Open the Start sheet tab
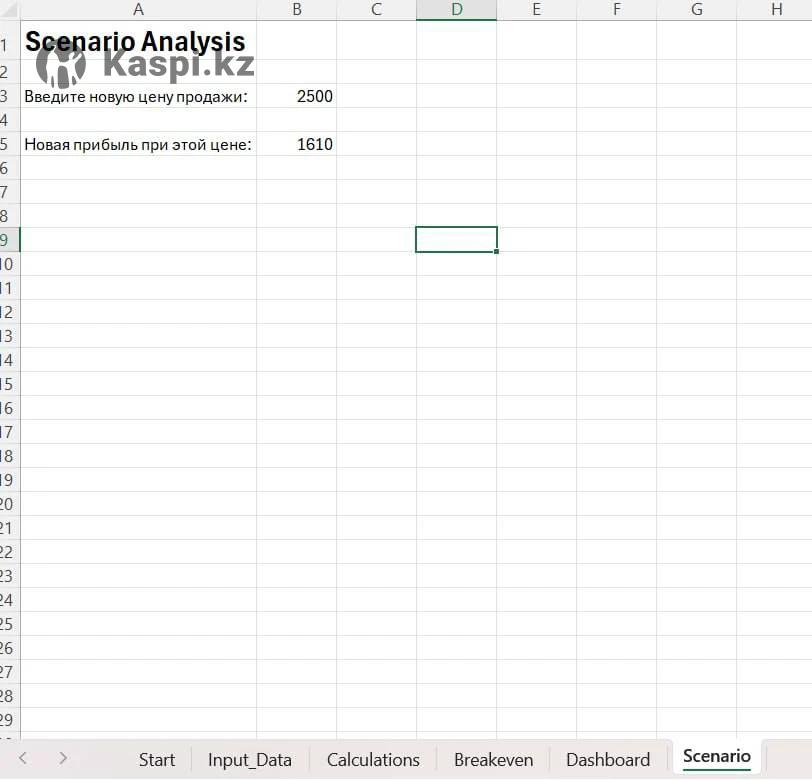Viewport: 812px width, 780px height. [x=157, y=760]
